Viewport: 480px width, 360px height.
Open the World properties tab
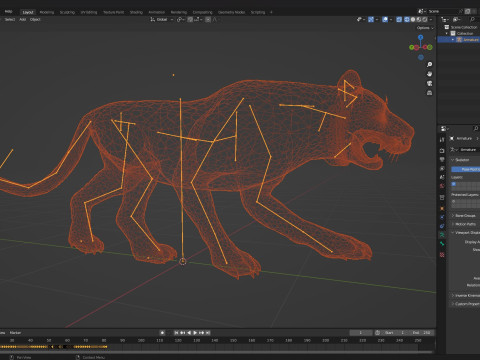(442, 186)
